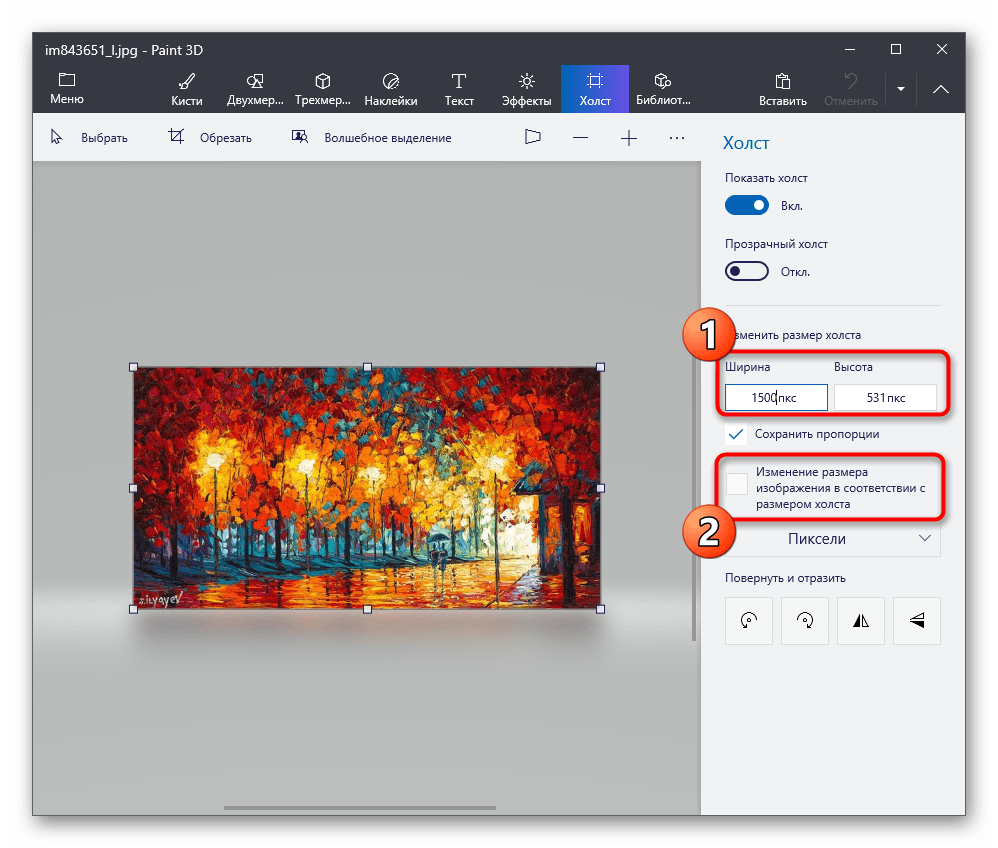Open the Stickers (Наклейки) panel
The image size is (998, 848).
click(390, 88)
